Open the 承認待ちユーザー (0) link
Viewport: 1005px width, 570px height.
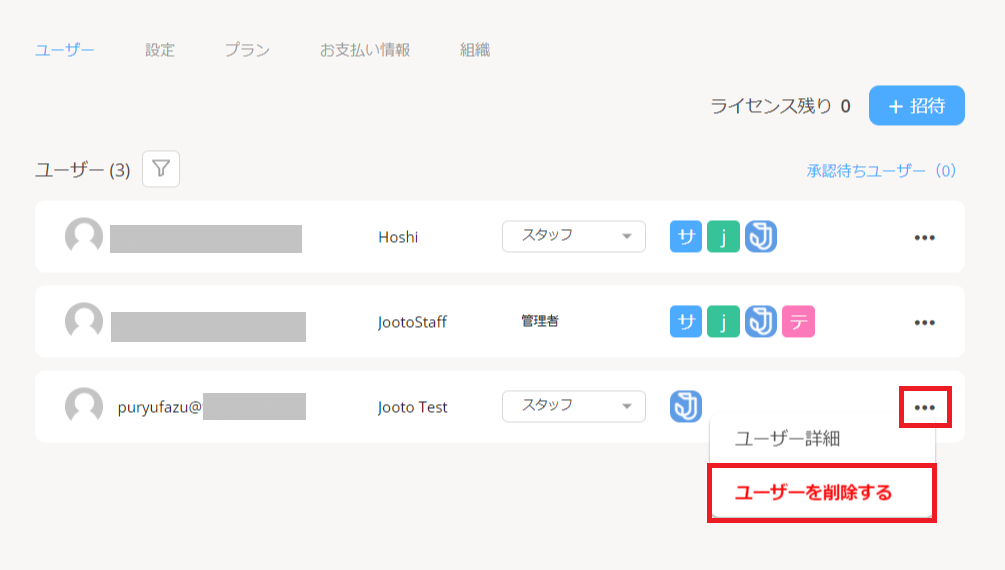tap(881, 171)
